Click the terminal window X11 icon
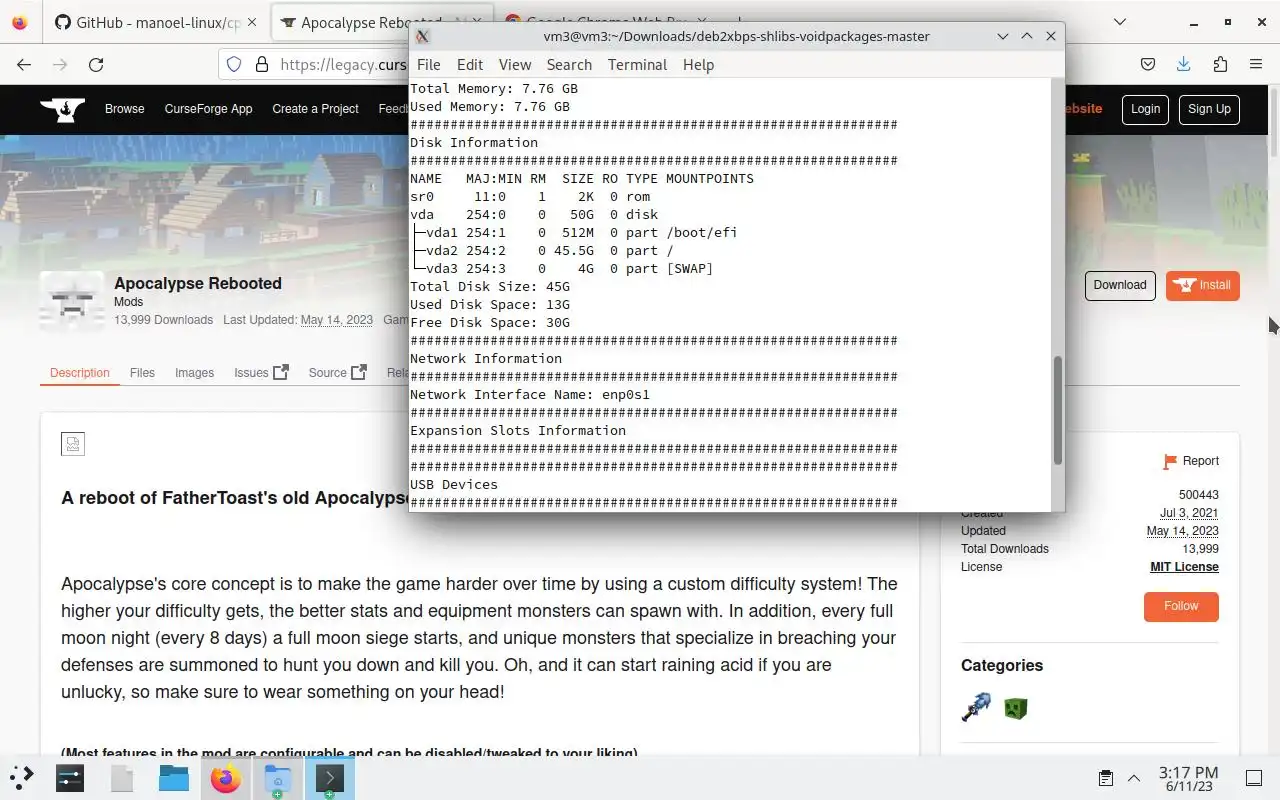Screen dimensions: 1280x800 point(423,36)
